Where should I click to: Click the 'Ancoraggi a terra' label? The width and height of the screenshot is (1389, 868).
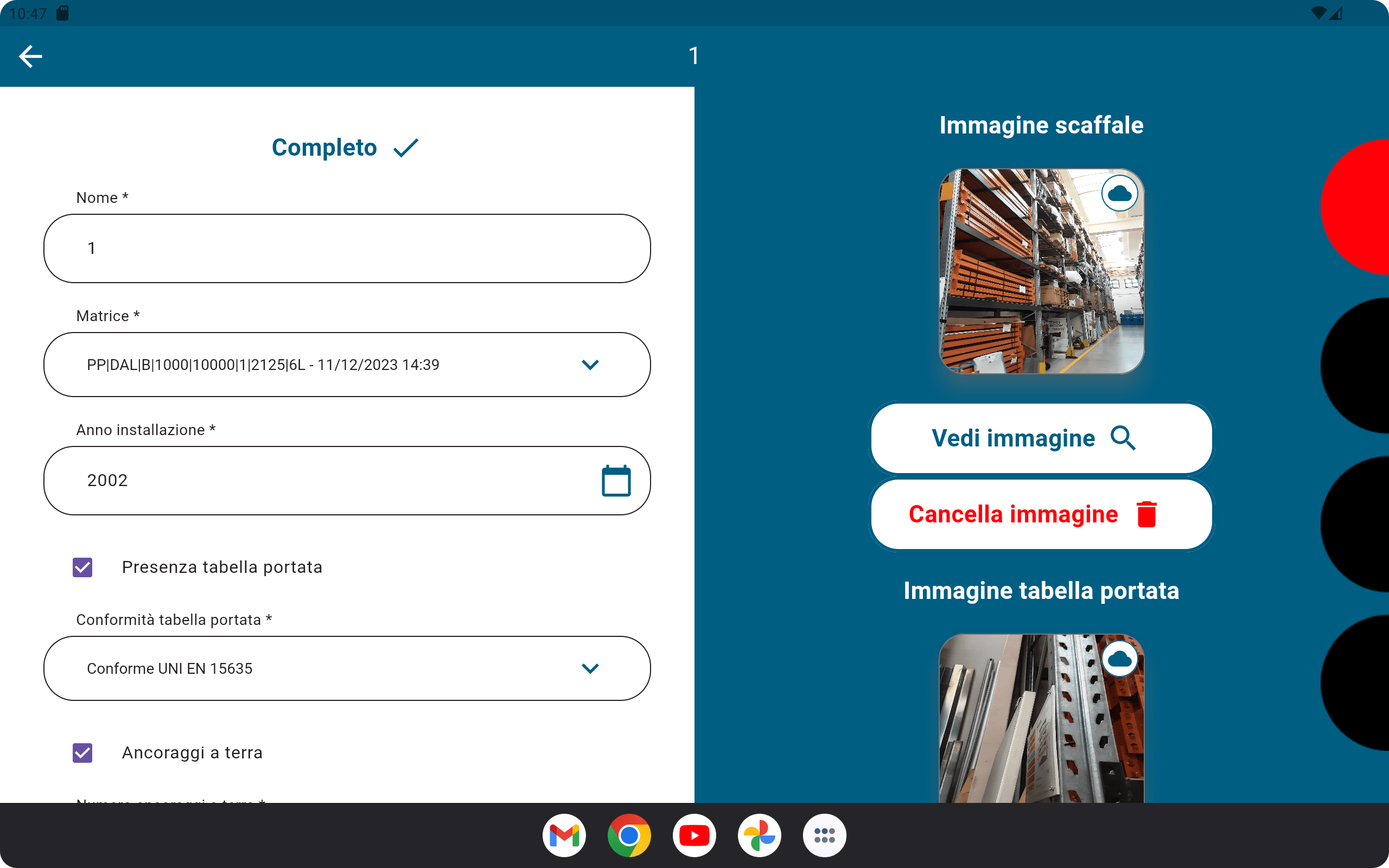click(192, 752)
